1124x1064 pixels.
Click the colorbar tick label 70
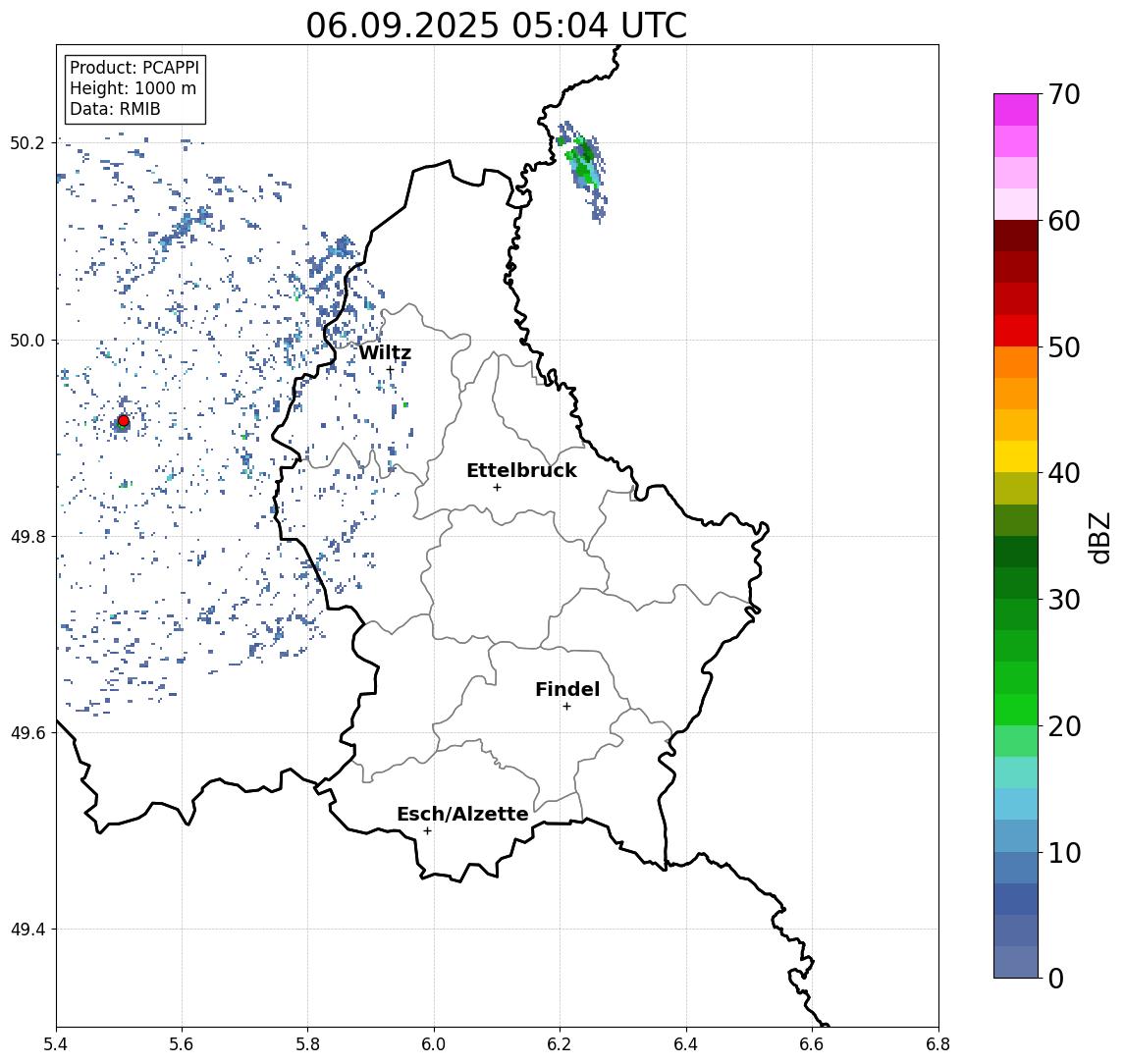pos(1064,94)
